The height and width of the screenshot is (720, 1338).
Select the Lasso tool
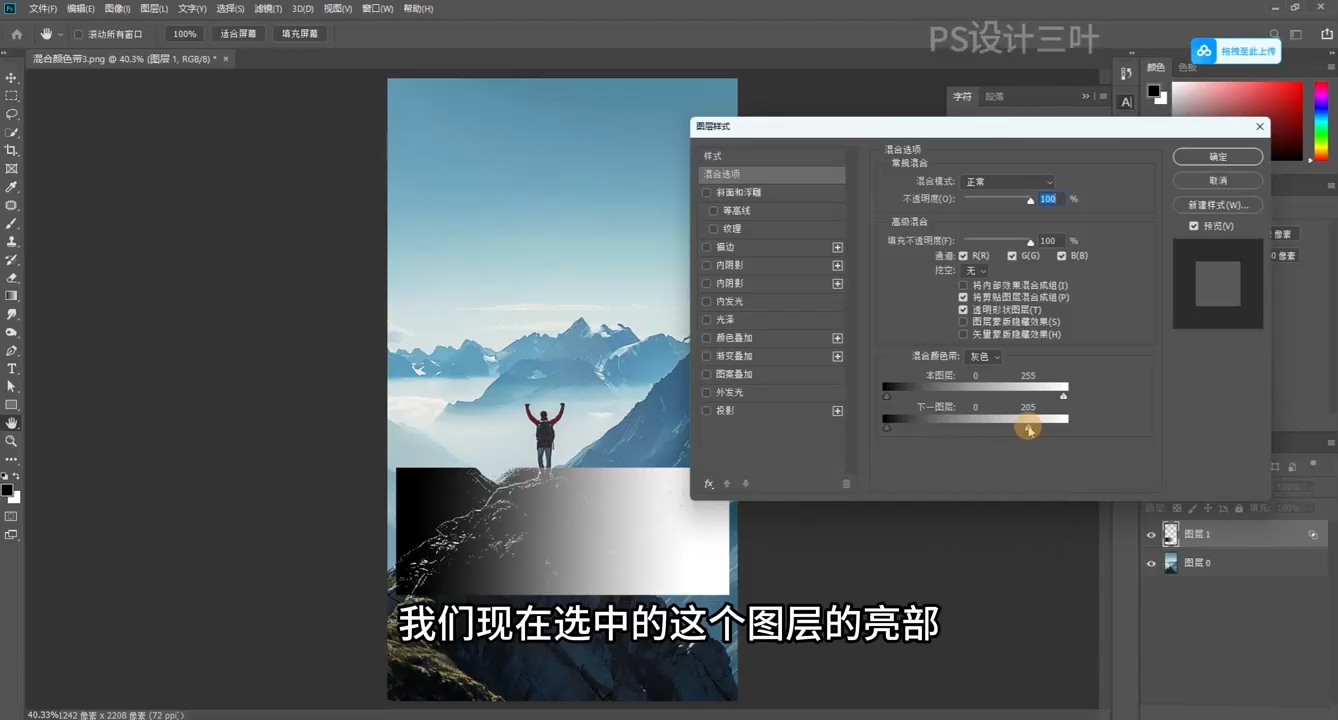coord(12,114)
